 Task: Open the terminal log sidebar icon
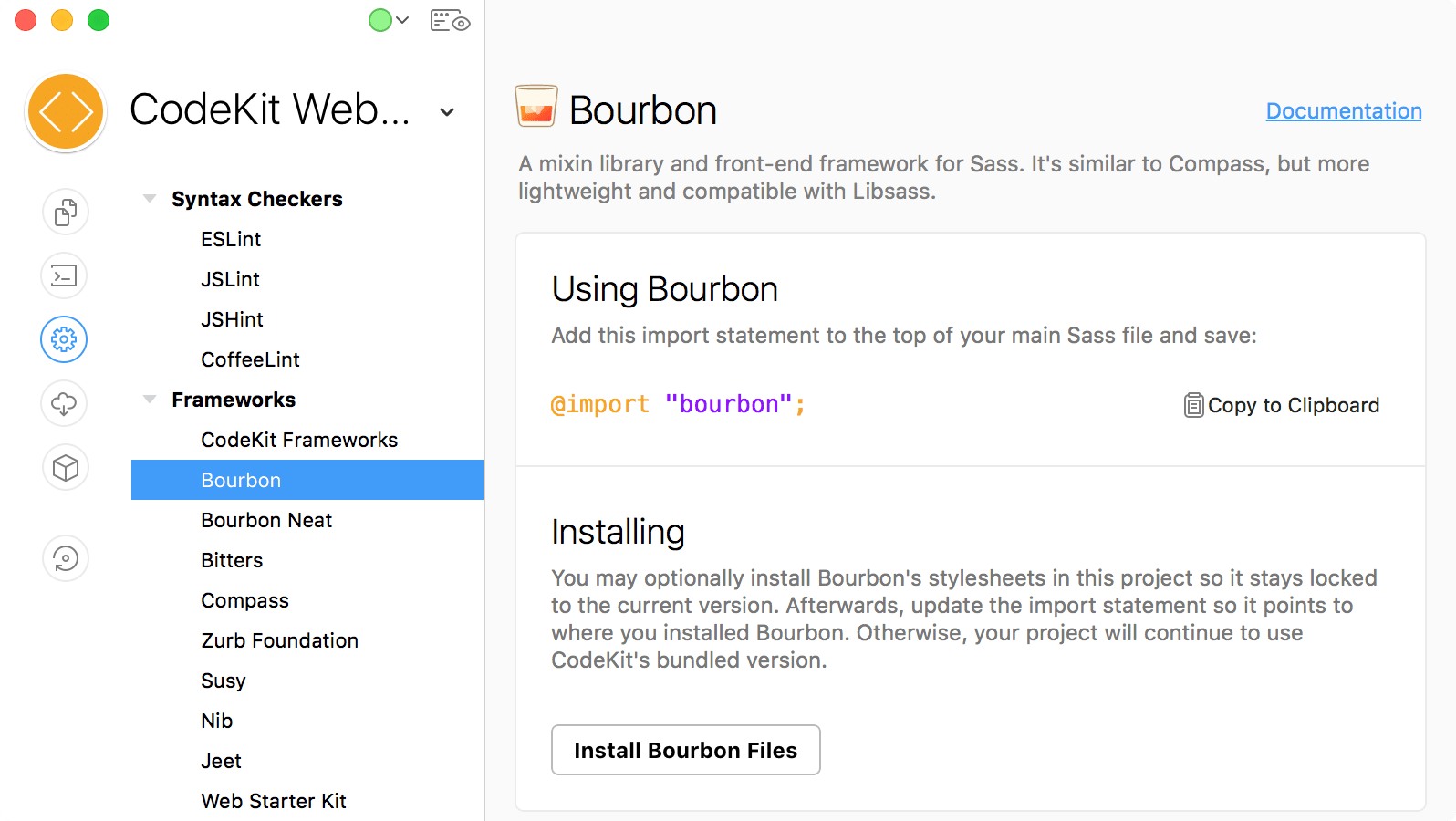[x=65, y=275]
